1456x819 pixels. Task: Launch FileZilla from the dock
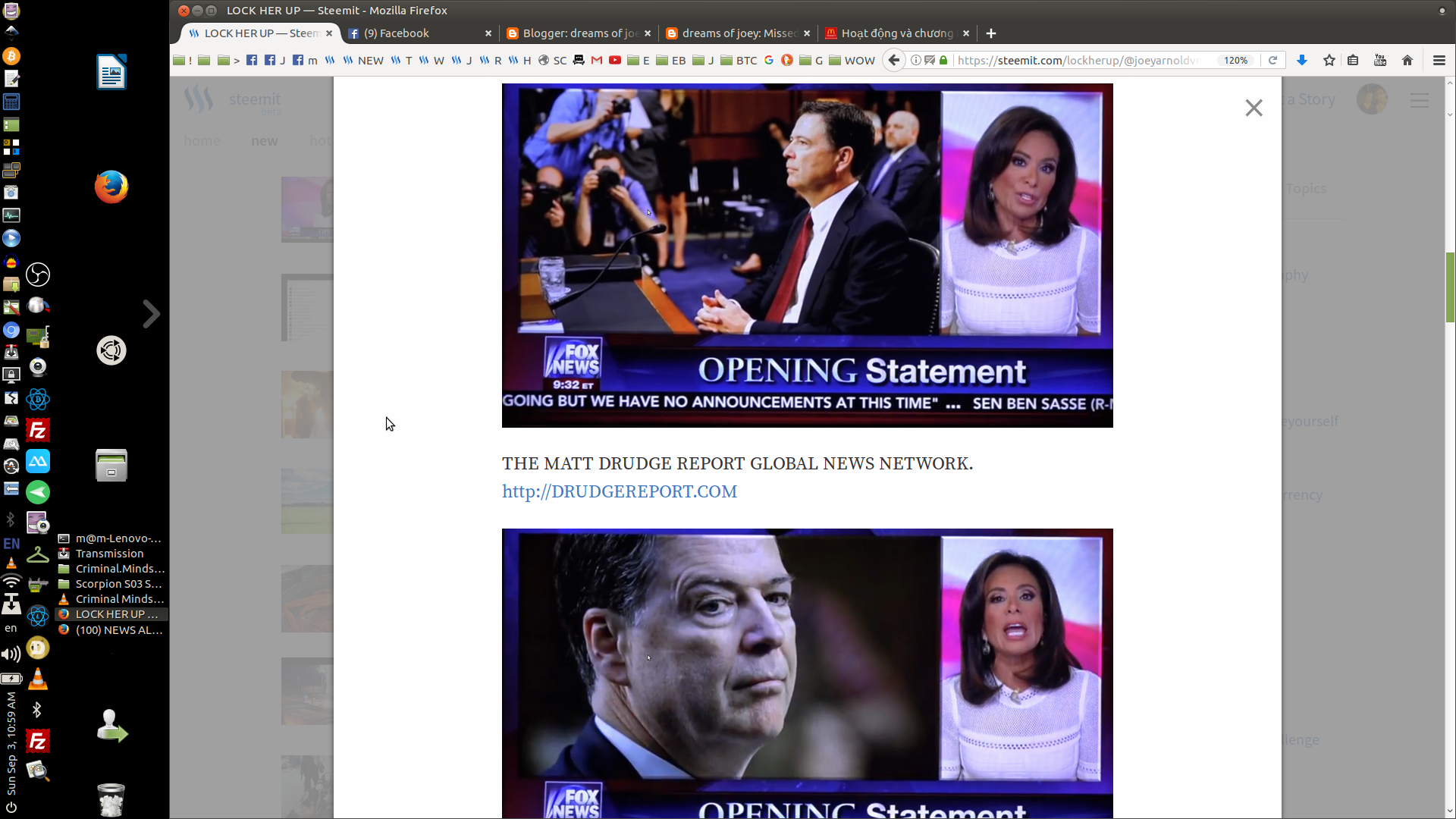38,431
